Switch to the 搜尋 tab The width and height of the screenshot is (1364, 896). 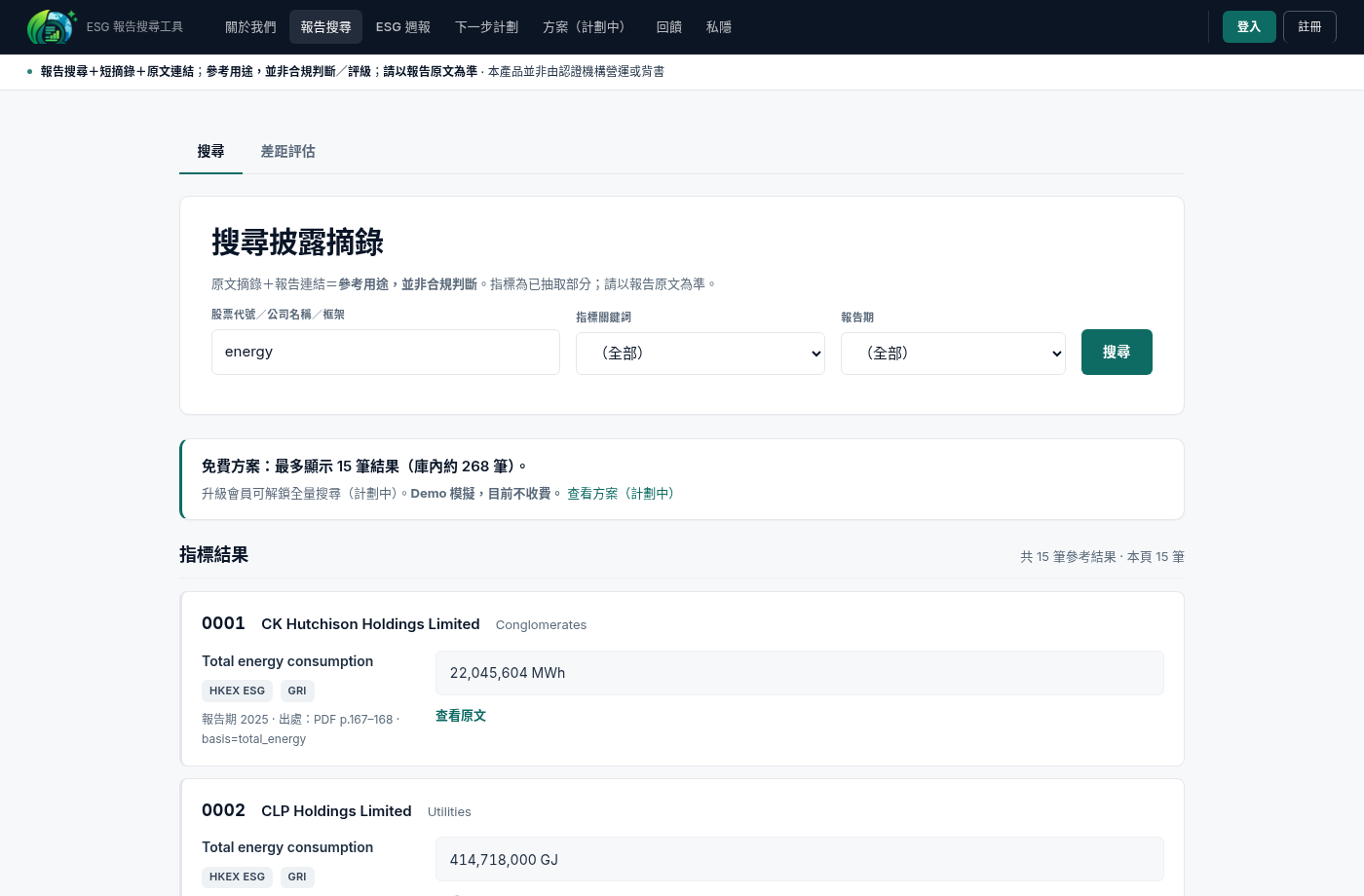pos(210,152)
